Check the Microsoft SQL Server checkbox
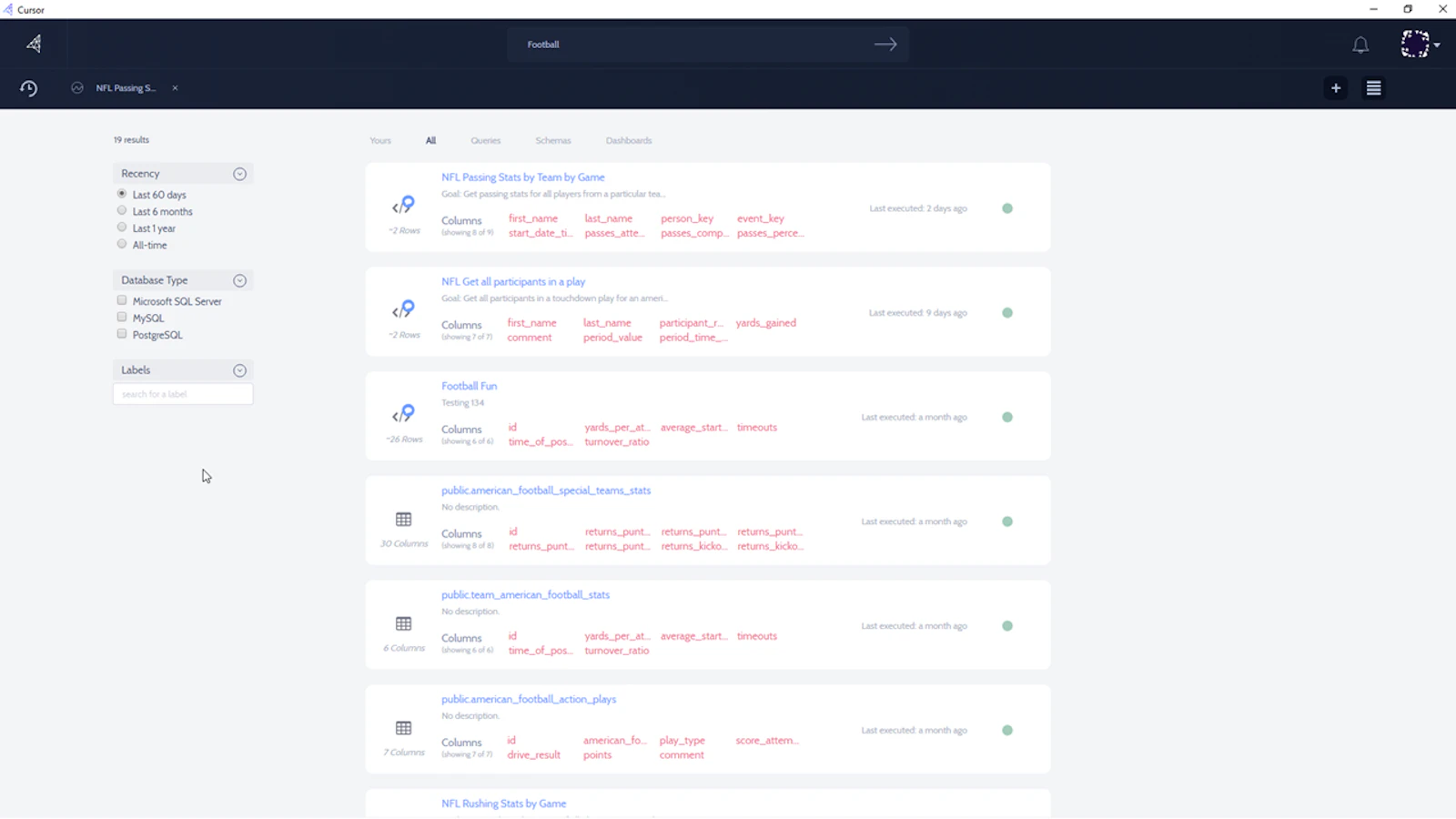 [122, 300]
